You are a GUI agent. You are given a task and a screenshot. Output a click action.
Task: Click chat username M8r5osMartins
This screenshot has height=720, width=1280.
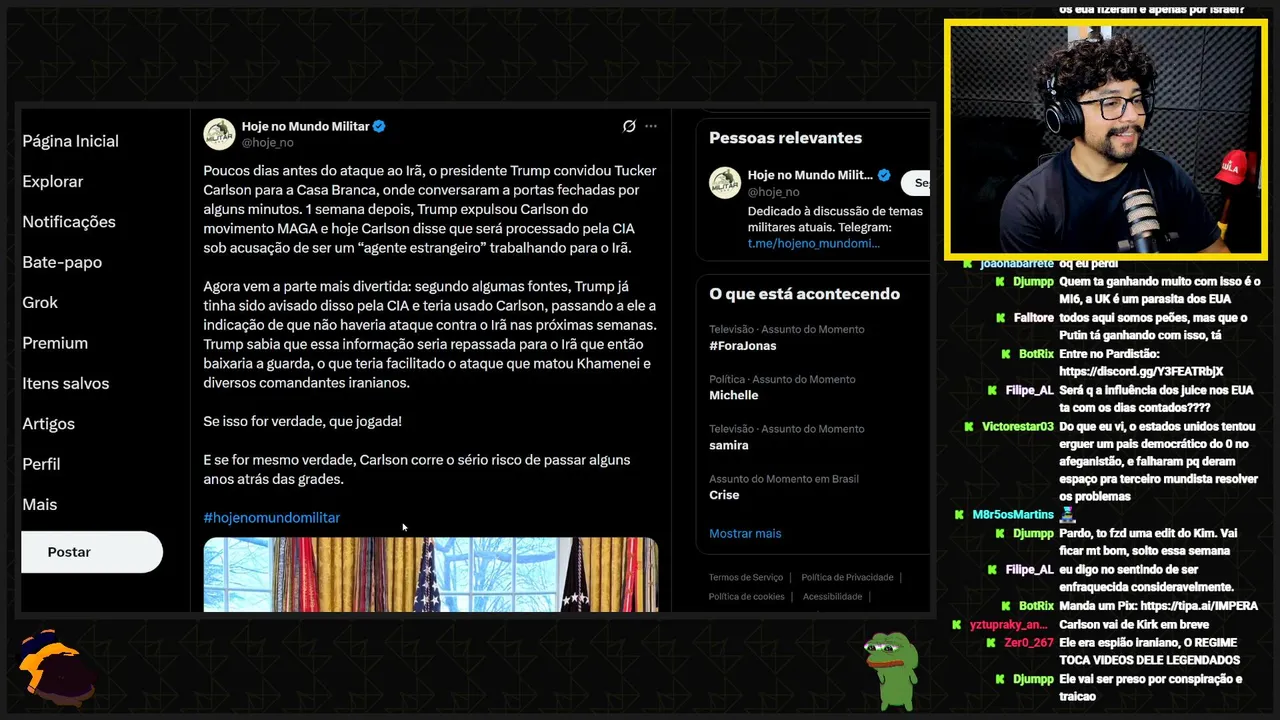(1013, 515)
